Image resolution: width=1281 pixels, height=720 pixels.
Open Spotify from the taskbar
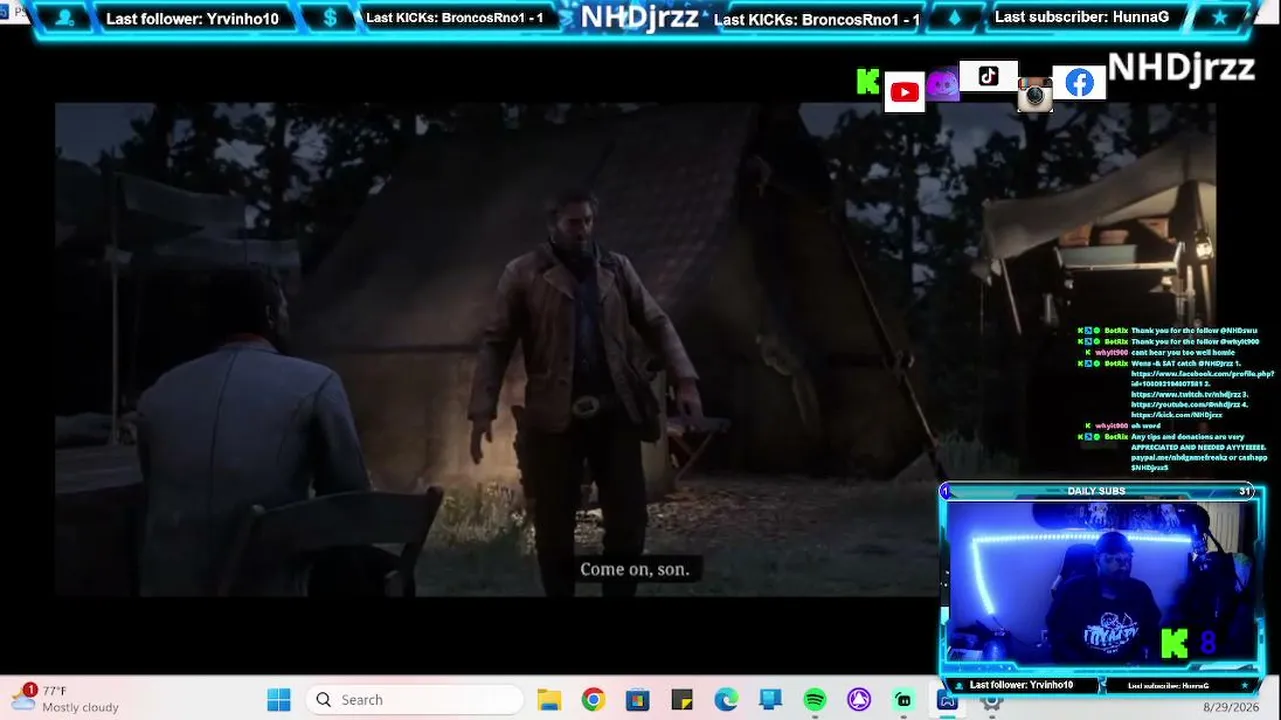815,700
